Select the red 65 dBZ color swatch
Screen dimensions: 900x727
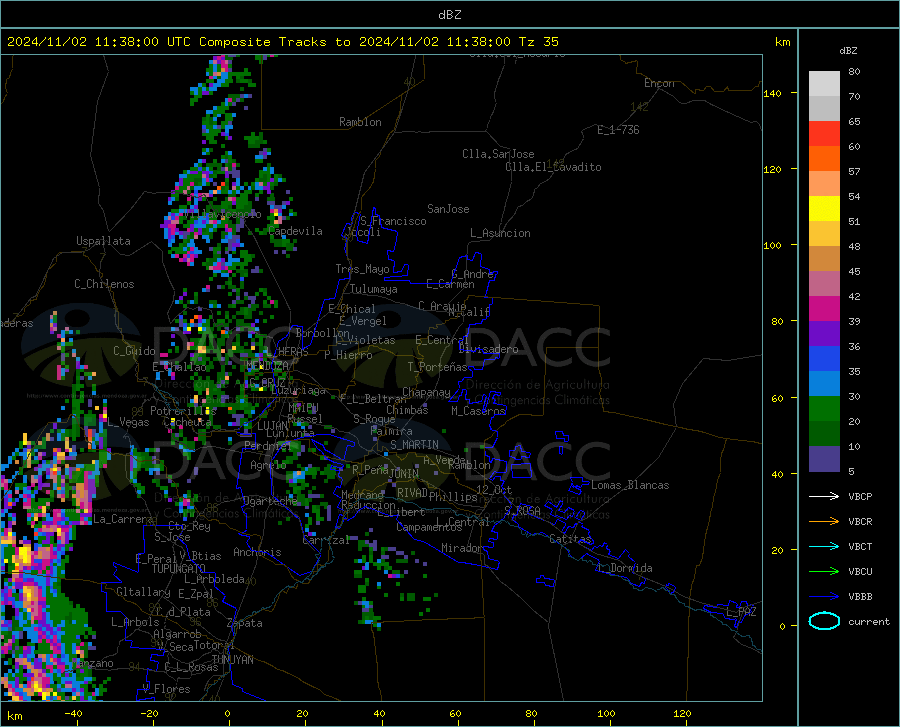pos(824,134)
